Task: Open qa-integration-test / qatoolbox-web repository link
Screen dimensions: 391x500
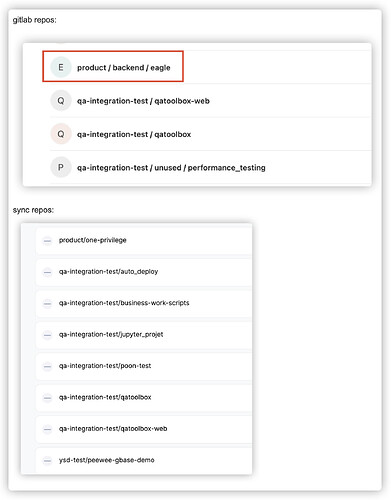Action: coord(143,101)
